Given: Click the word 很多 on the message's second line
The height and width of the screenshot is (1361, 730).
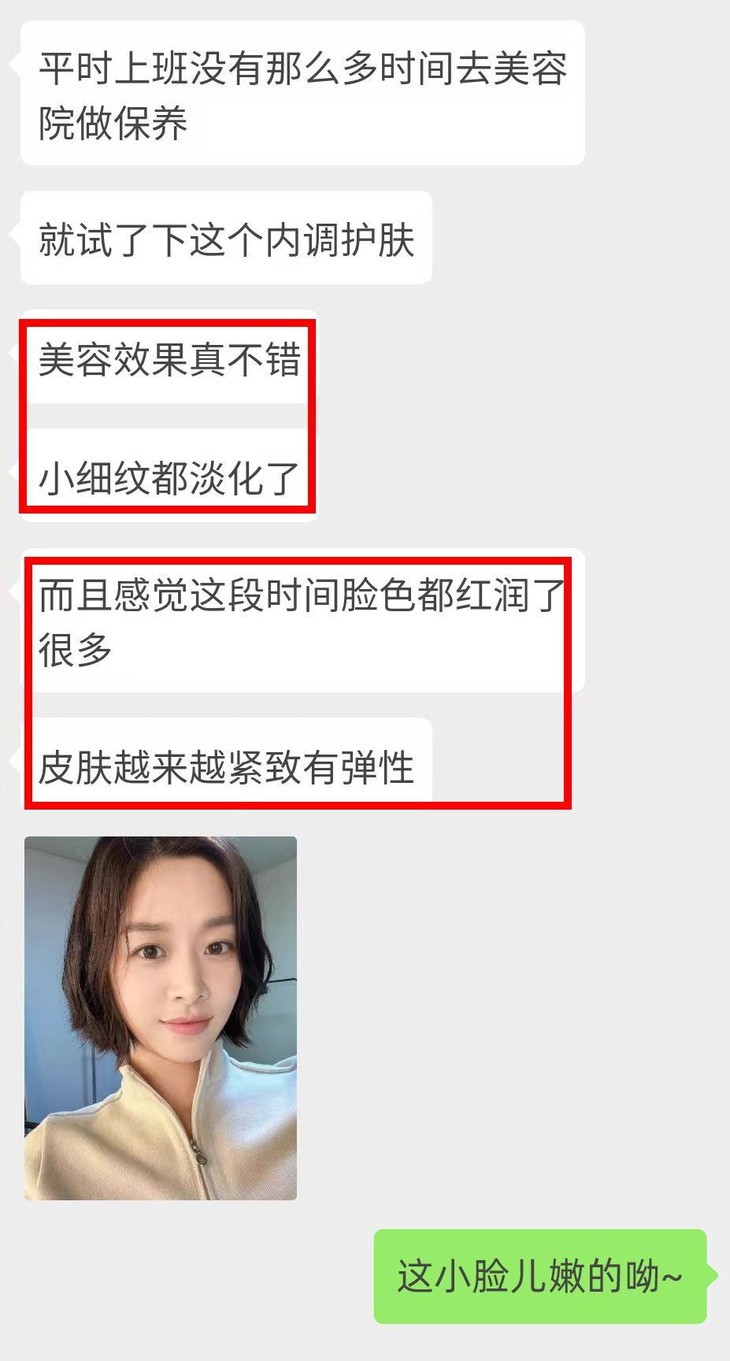Looking at the screenshot, I should (75, 650).
